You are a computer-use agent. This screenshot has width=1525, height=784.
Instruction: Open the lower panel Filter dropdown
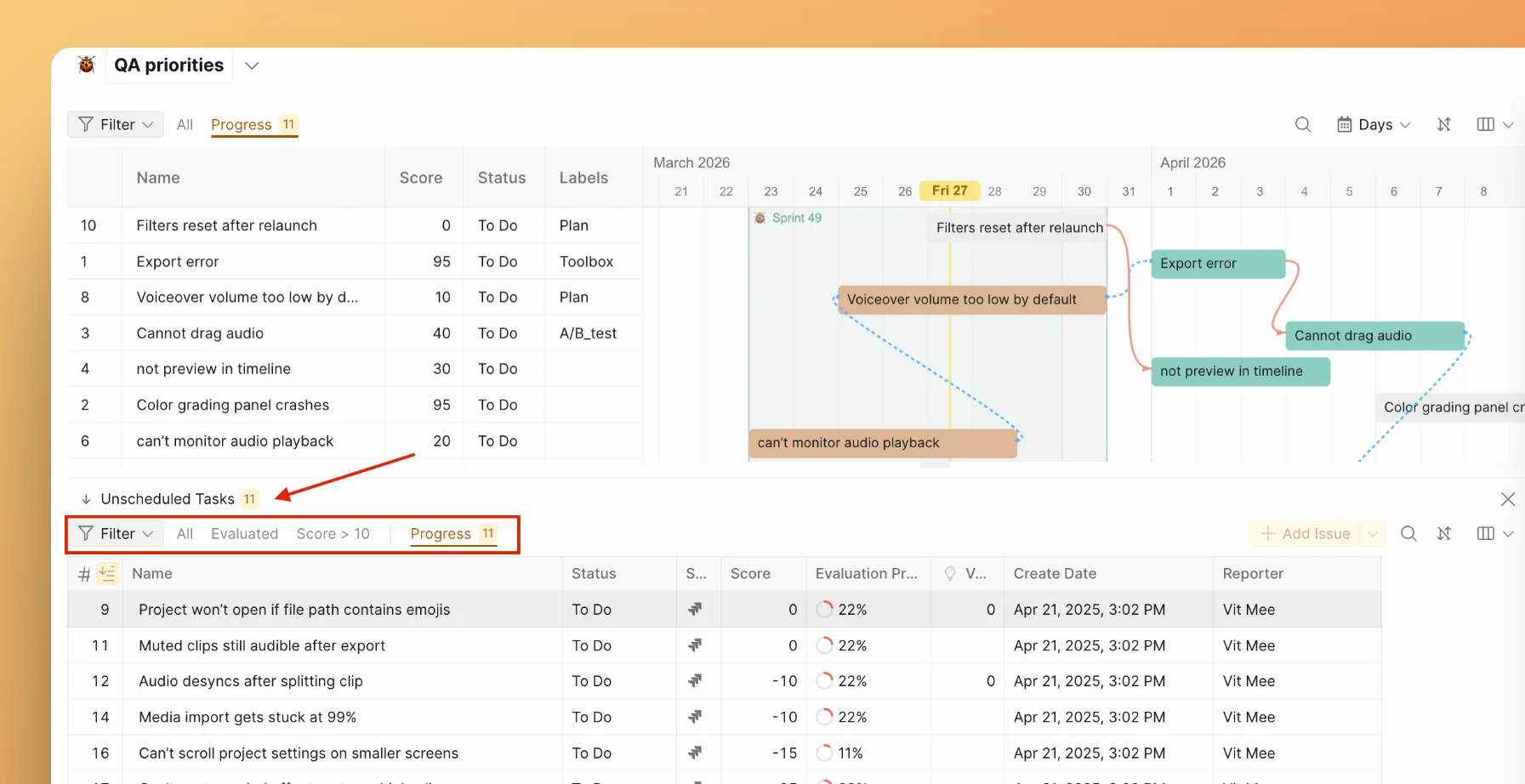click(x=116, y=534)
